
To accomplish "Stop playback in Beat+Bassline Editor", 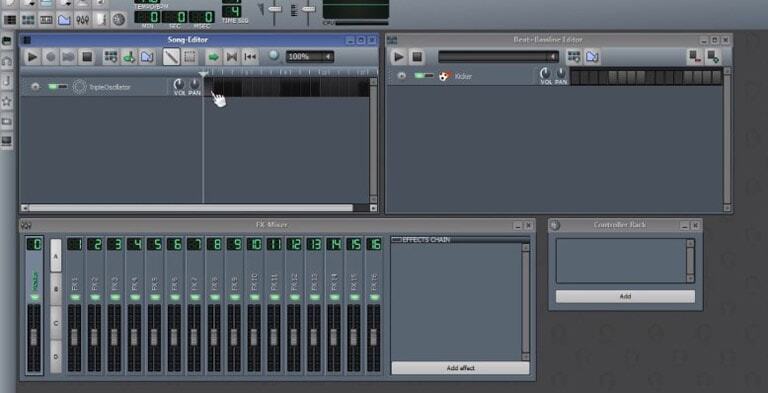I will (x=417, y=57).
